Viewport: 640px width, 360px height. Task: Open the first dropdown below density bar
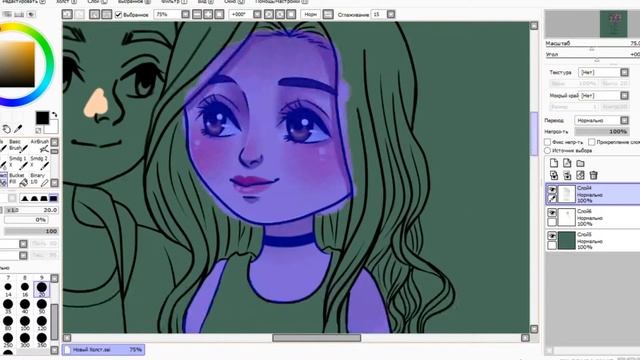point(23,244)
